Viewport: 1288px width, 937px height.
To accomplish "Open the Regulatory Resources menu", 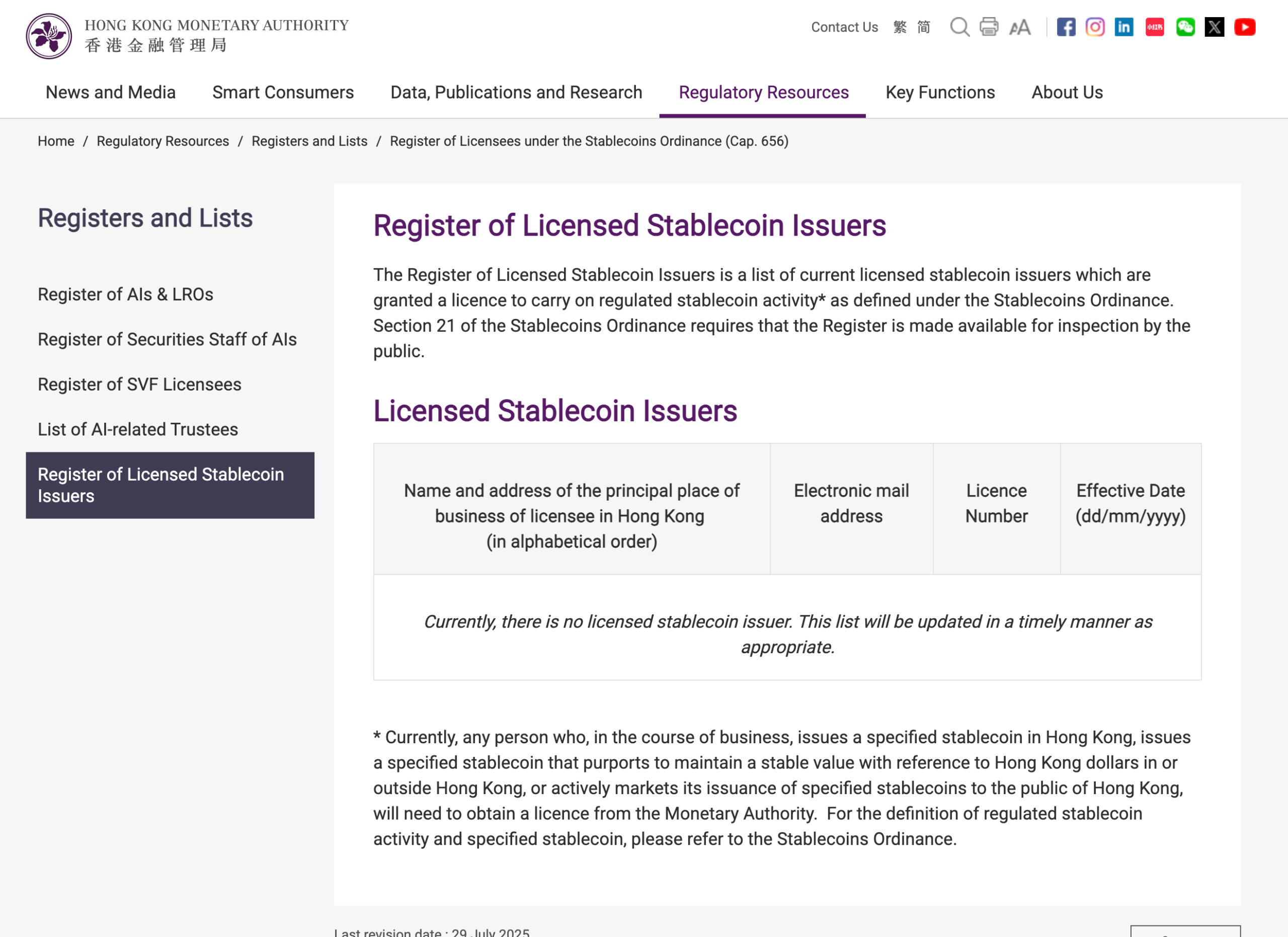I will pos(763,93).
